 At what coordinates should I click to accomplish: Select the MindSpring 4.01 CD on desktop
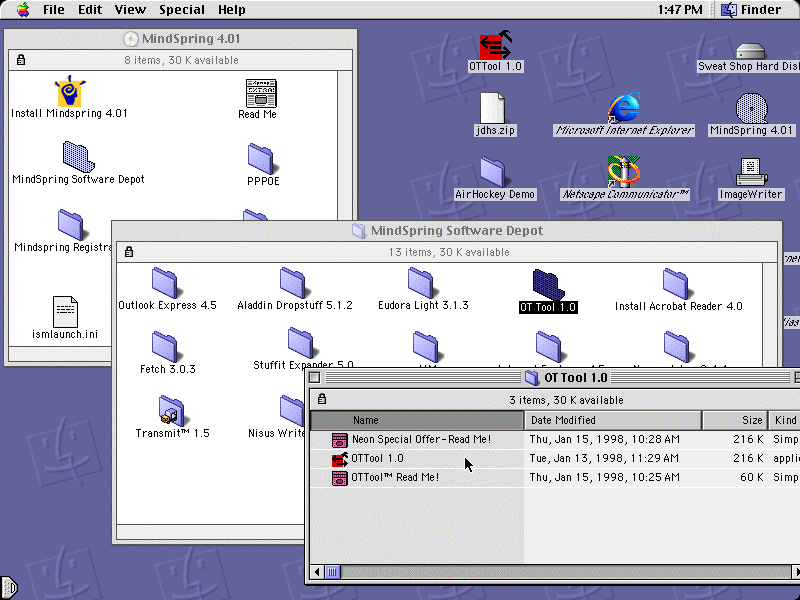752,108
